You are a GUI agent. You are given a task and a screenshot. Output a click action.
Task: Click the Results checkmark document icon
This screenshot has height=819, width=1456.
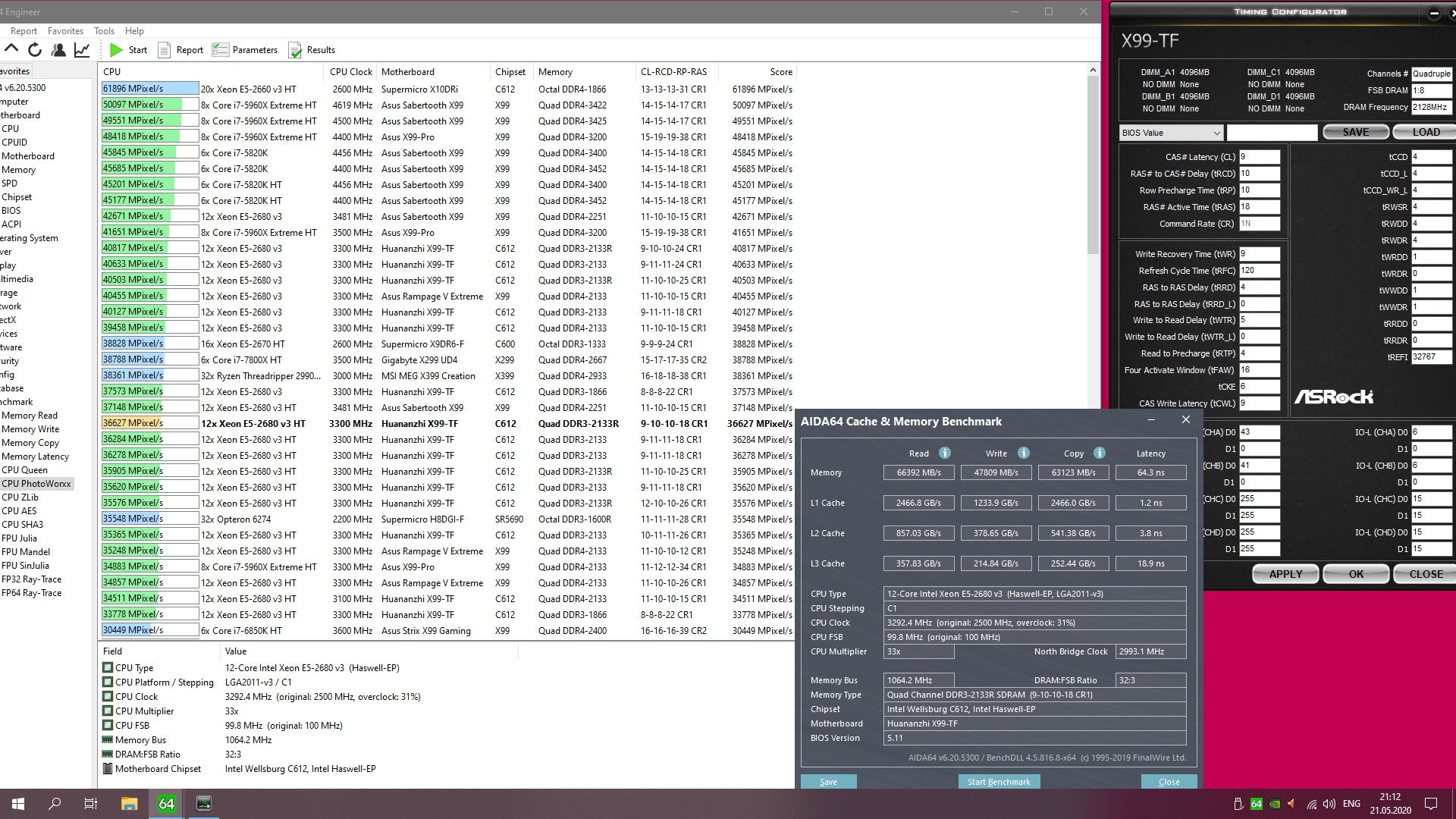tap(295, 50)
